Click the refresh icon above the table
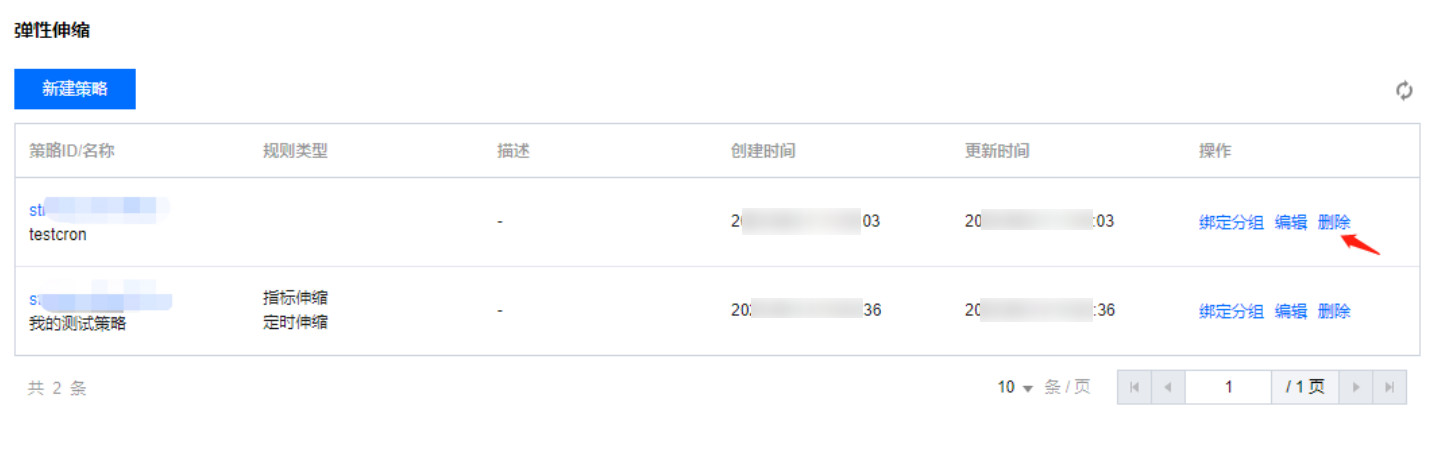The width and height of the screenshot is (1438, 451). 1404,91
